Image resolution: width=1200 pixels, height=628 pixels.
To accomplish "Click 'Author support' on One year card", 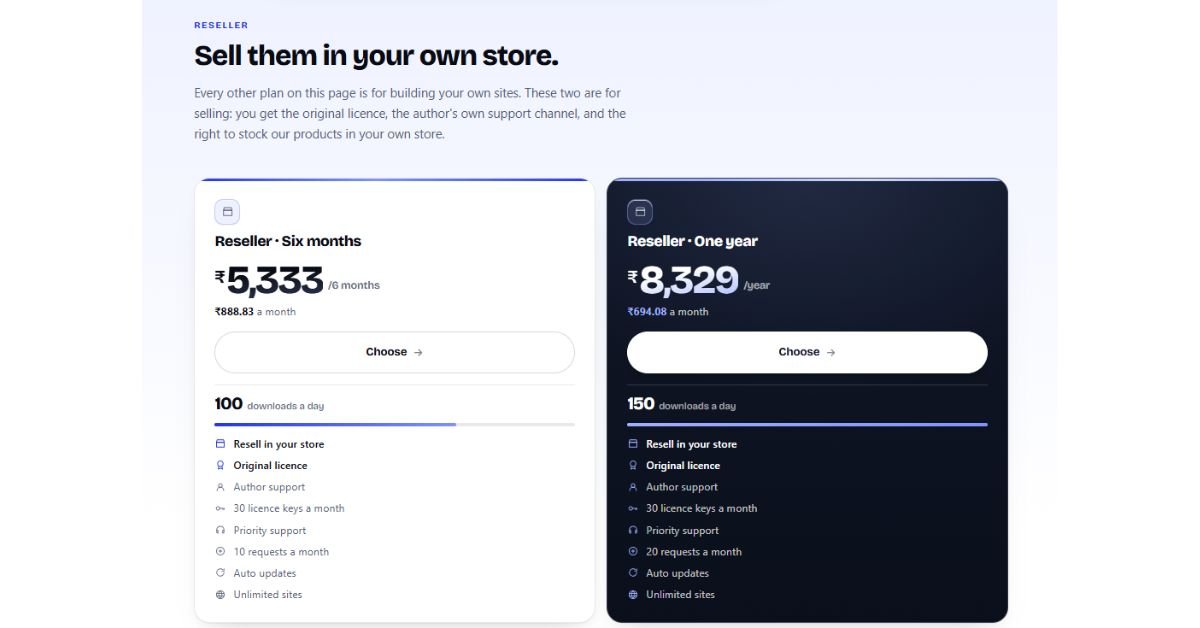I will point(682,487).
